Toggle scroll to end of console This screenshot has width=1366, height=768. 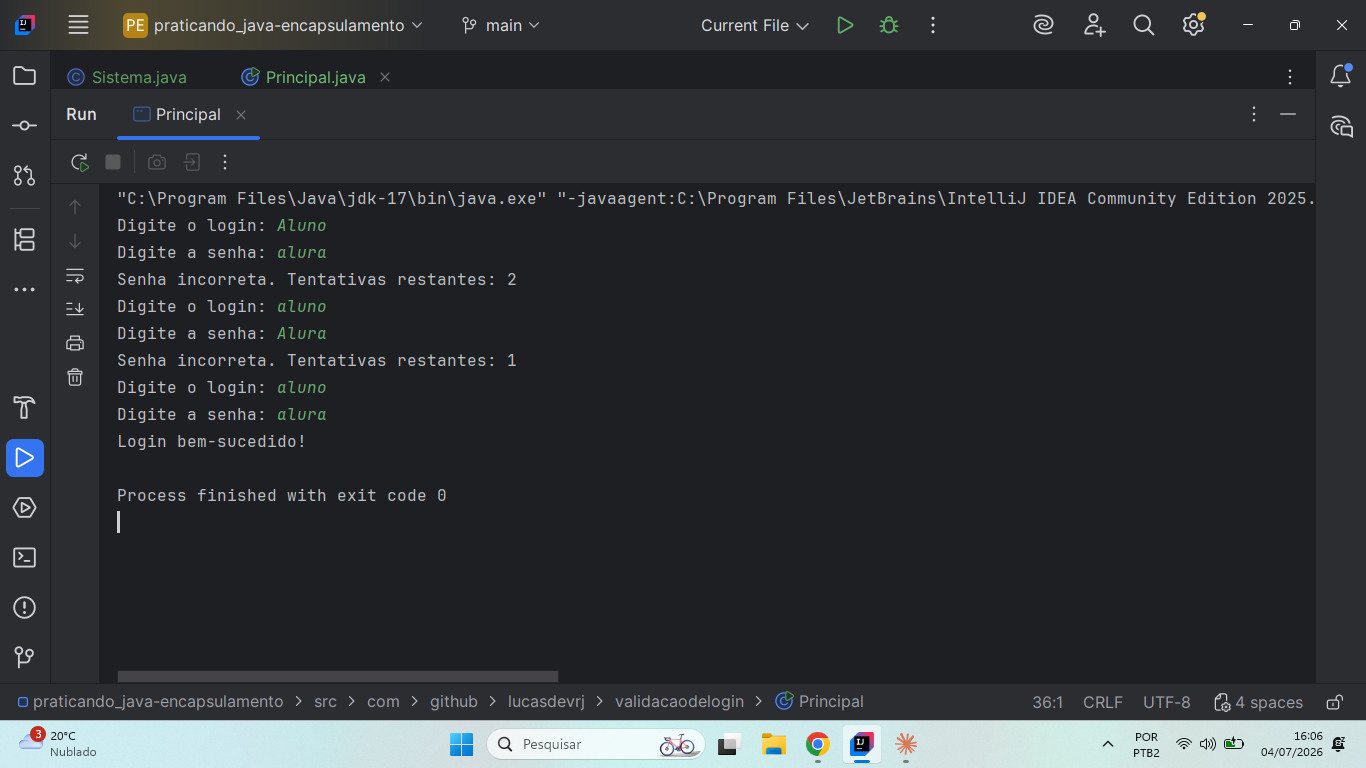(75, 309)
